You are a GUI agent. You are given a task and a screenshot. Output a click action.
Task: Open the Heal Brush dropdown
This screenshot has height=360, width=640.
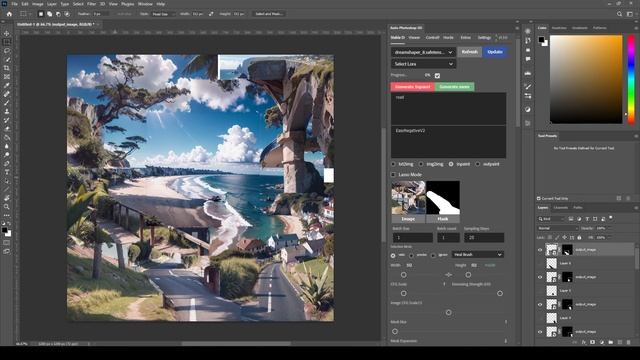478,254
